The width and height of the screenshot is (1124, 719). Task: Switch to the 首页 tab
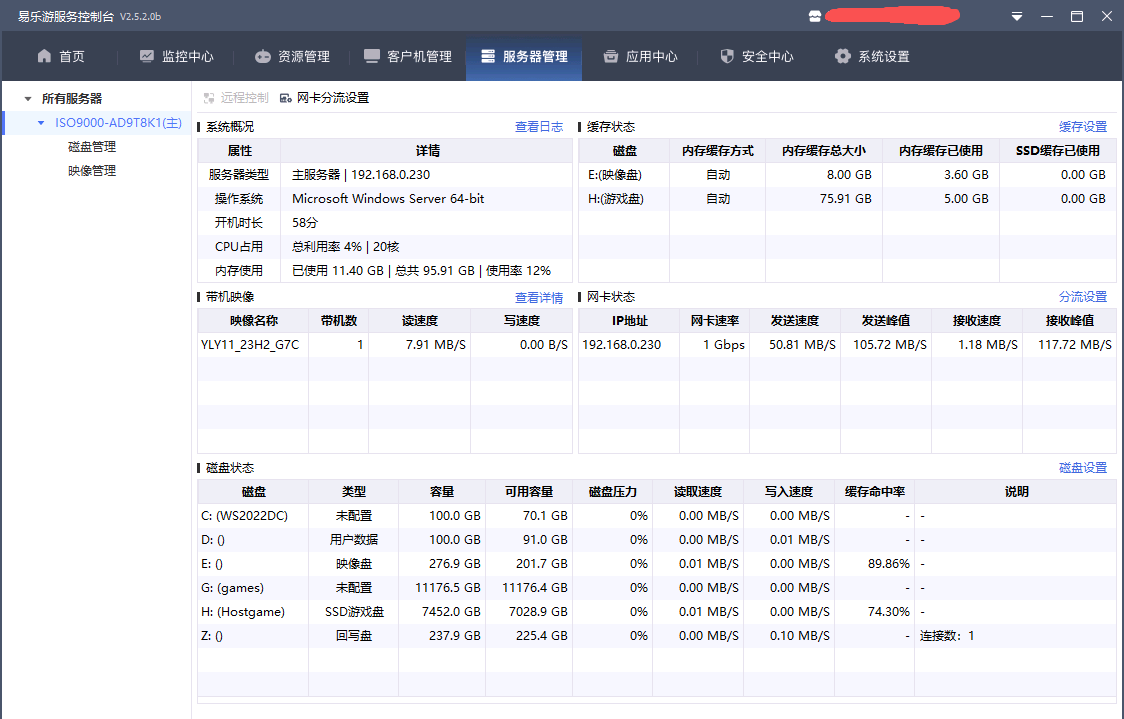coord(60,56)
